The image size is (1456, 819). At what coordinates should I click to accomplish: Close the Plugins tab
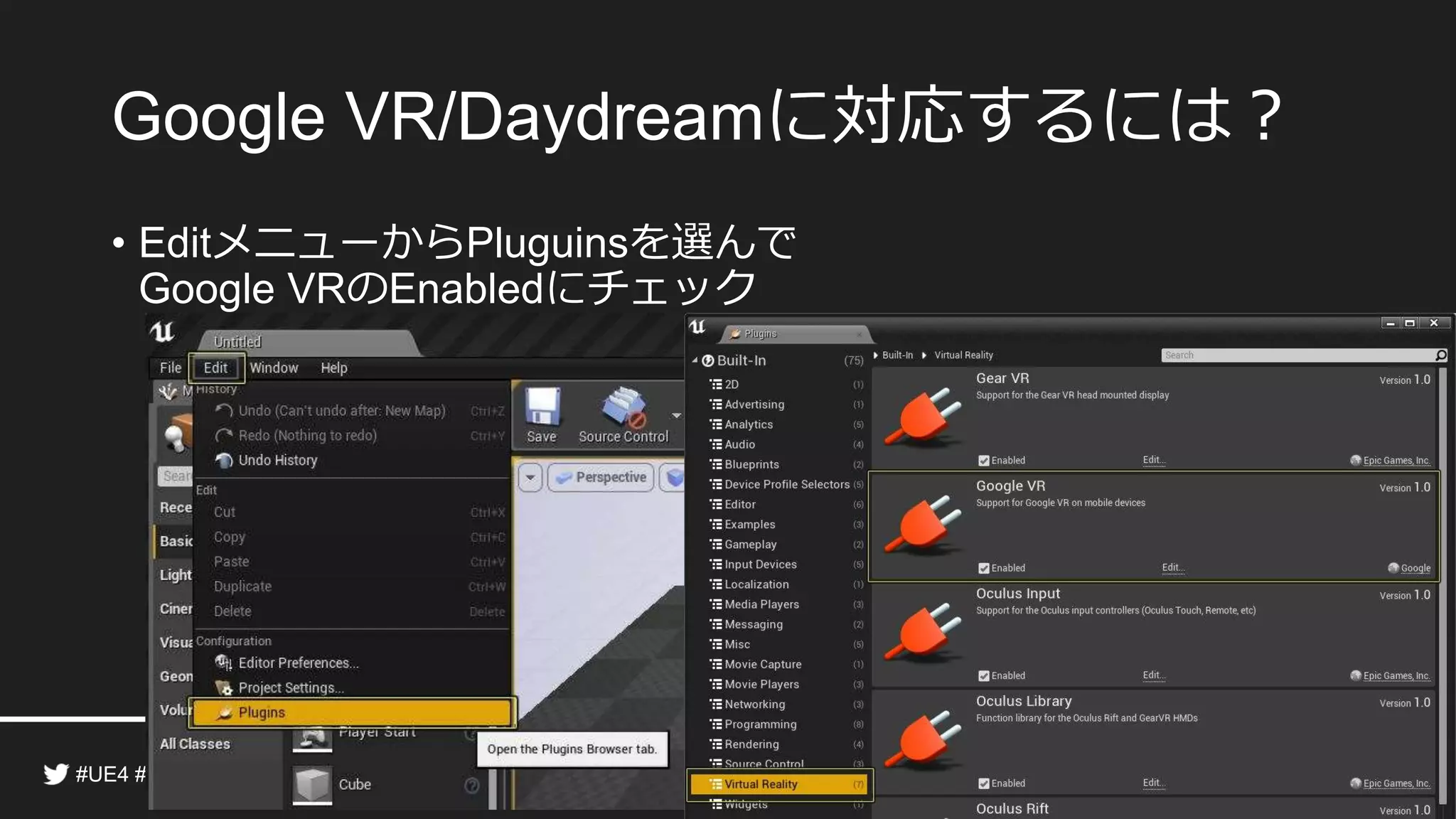click(x=859, y=334)
